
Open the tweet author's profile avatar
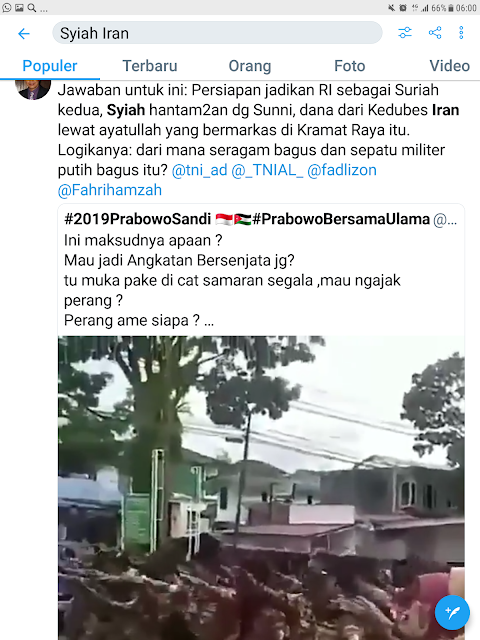33,89
